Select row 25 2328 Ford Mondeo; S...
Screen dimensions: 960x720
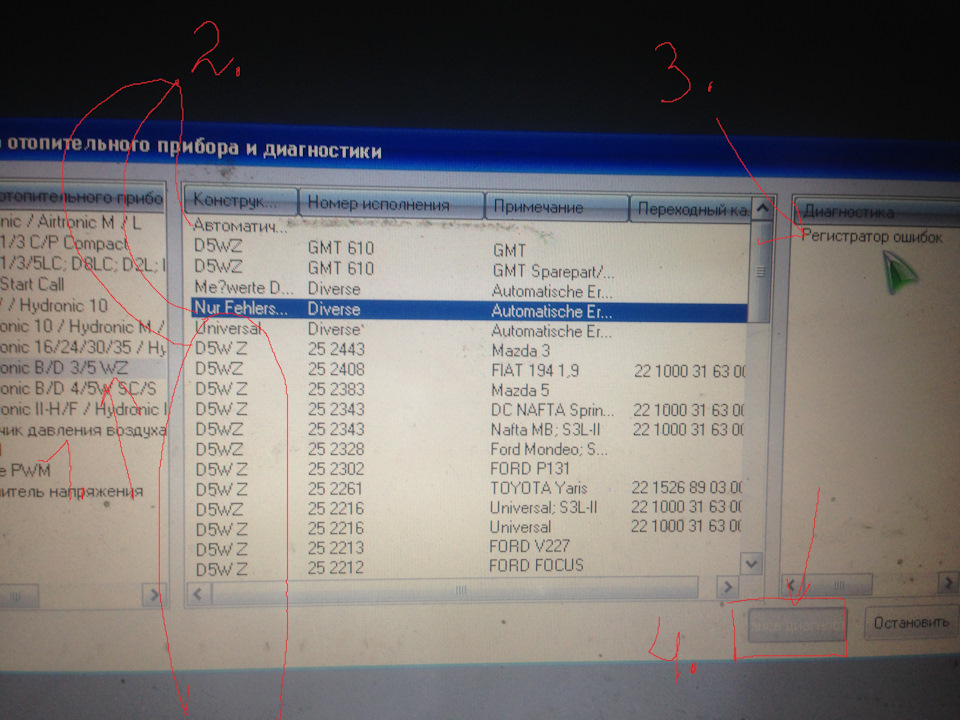[x=468, y=449]
